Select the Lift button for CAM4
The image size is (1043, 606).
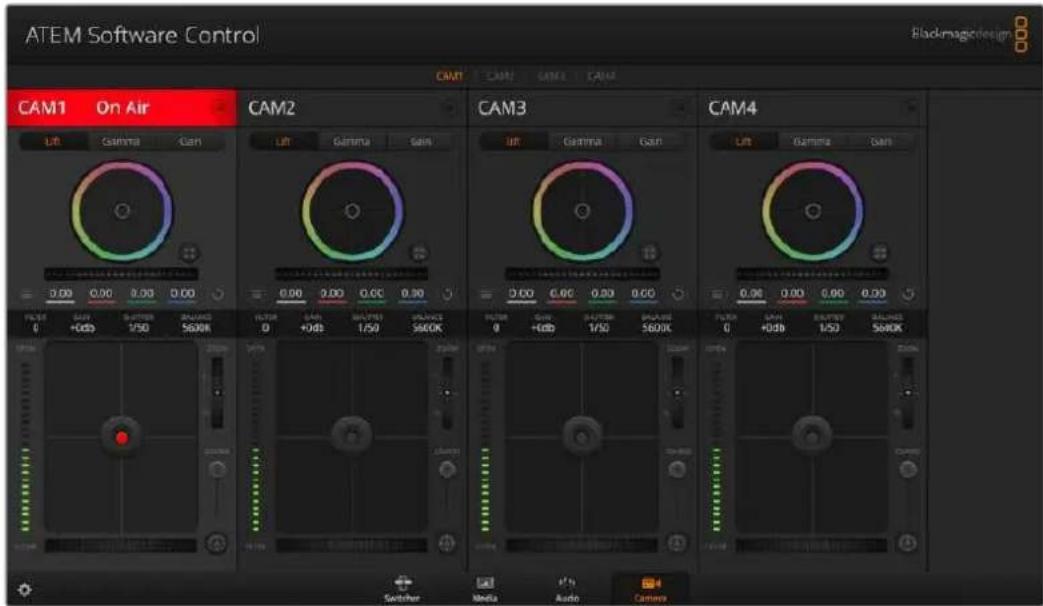click(744, 141)
